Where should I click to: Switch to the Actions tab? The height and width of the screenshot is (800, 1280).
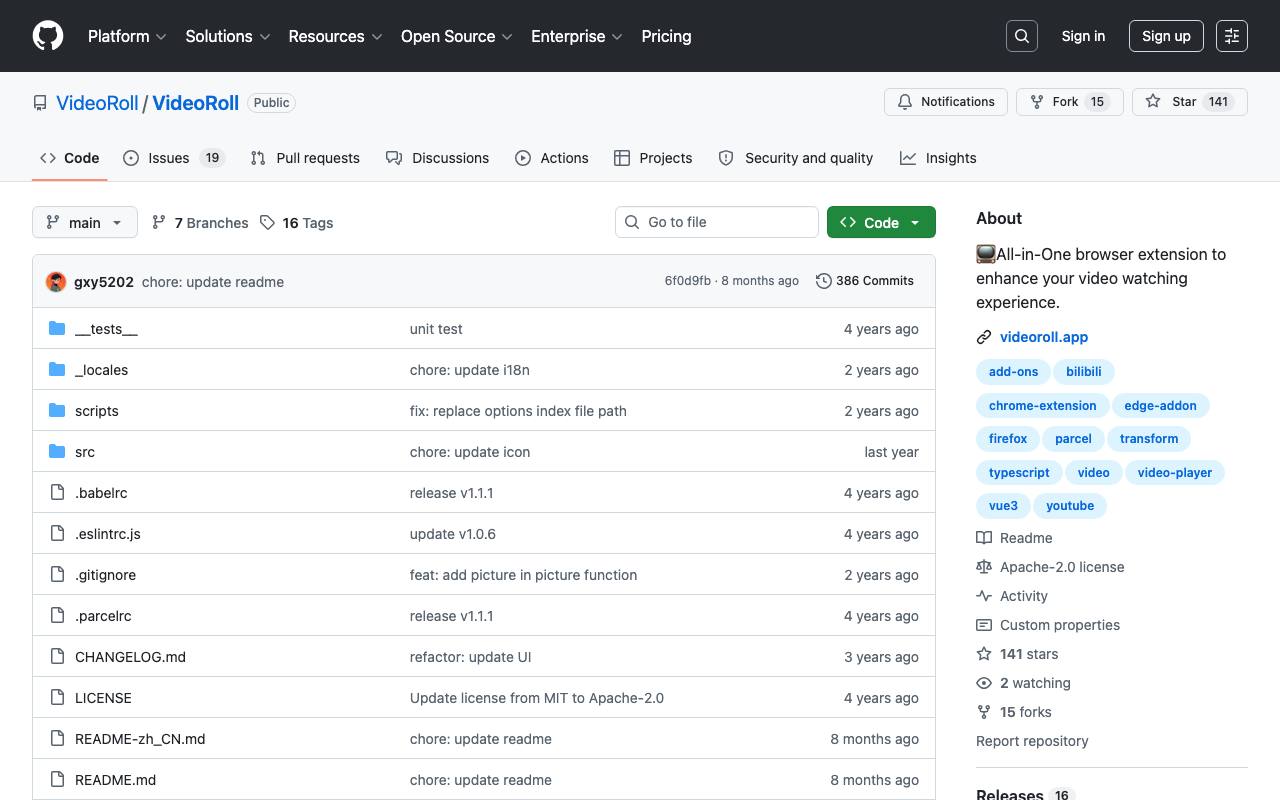tap(552, 158)
